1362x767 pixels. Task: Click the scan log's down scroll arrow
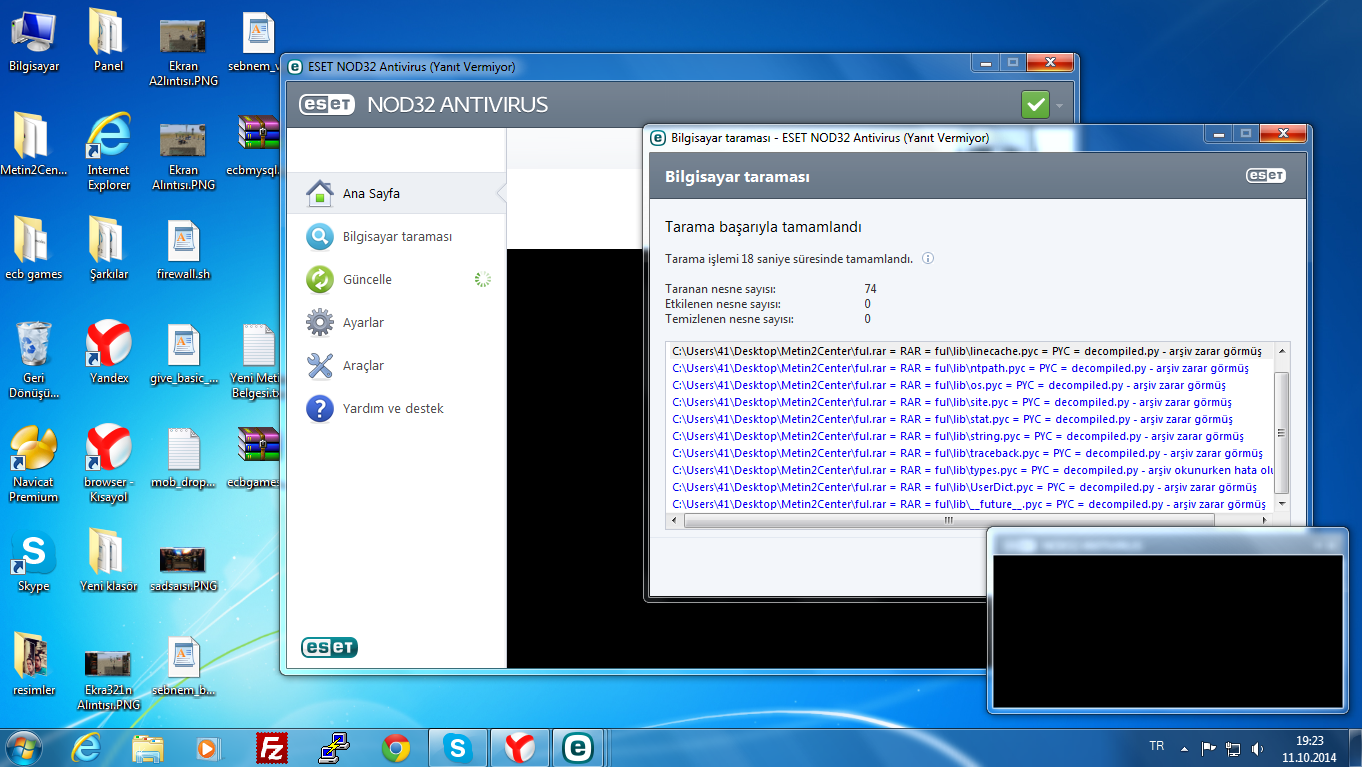1281,506
